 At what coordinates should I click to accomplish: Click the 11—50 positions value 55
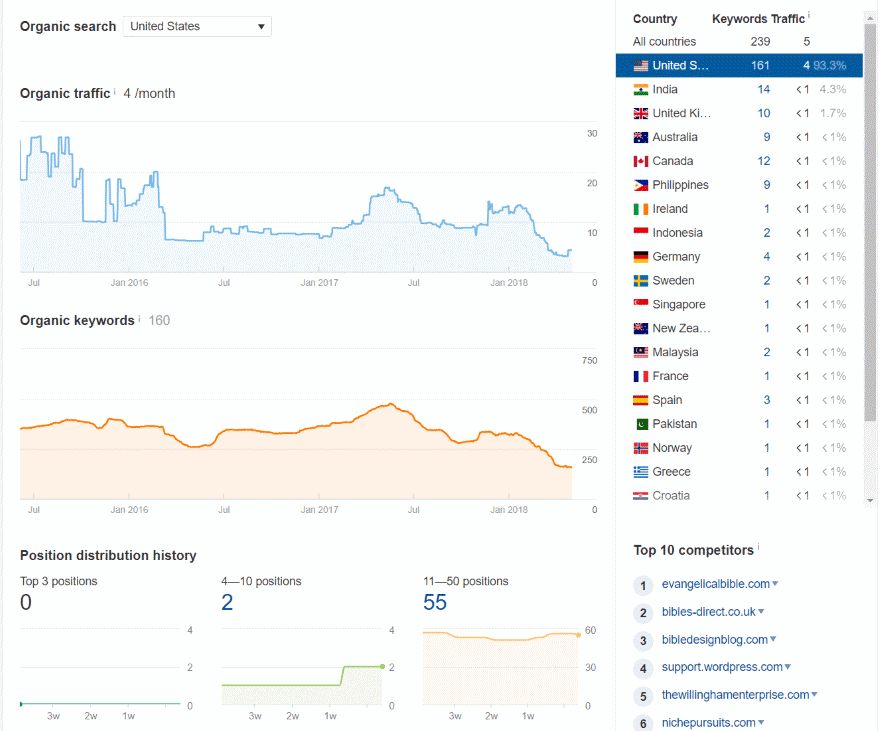pos(435,603)
